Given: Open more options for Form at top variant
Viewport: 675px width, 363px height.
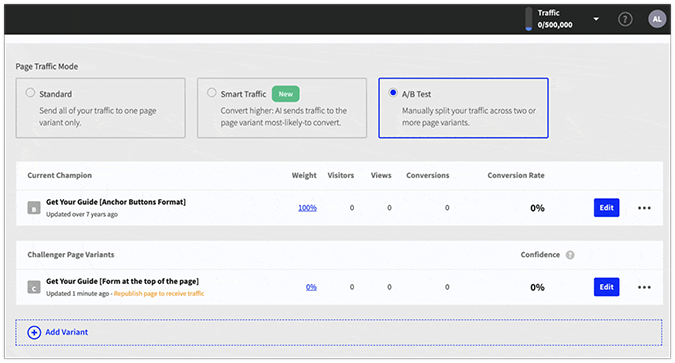Looking at the screenshot, I should pos(644,287).
